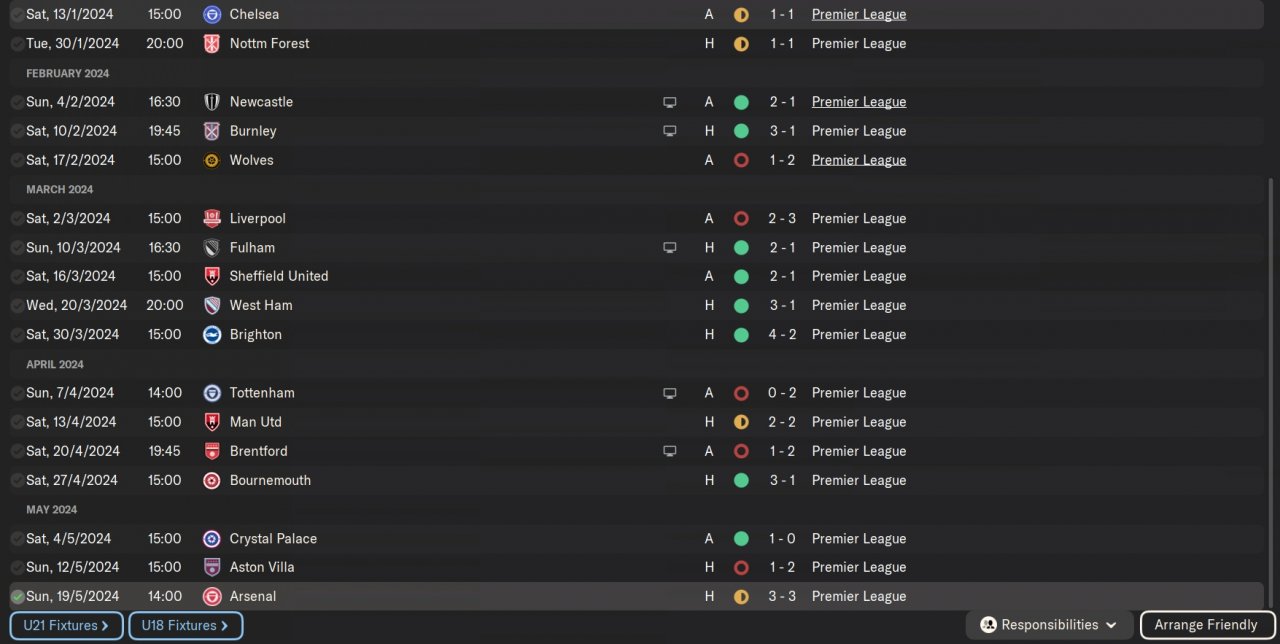The width and height of the screenshot is (1280, 644).
Task: Toggle the checkmark for the Arsenal fixture
Action: pyautogui.click(x=17, y=596)
